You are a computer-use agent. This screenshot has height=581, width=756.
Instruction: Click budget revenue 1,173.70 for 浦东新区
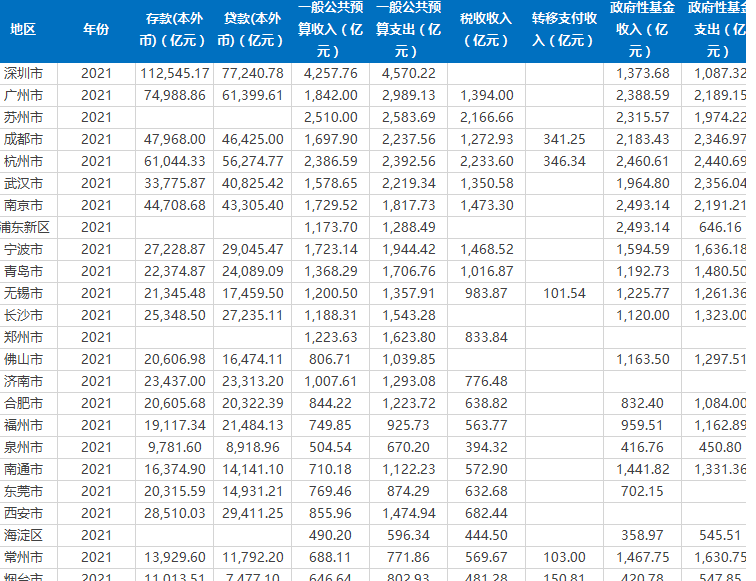331,228
